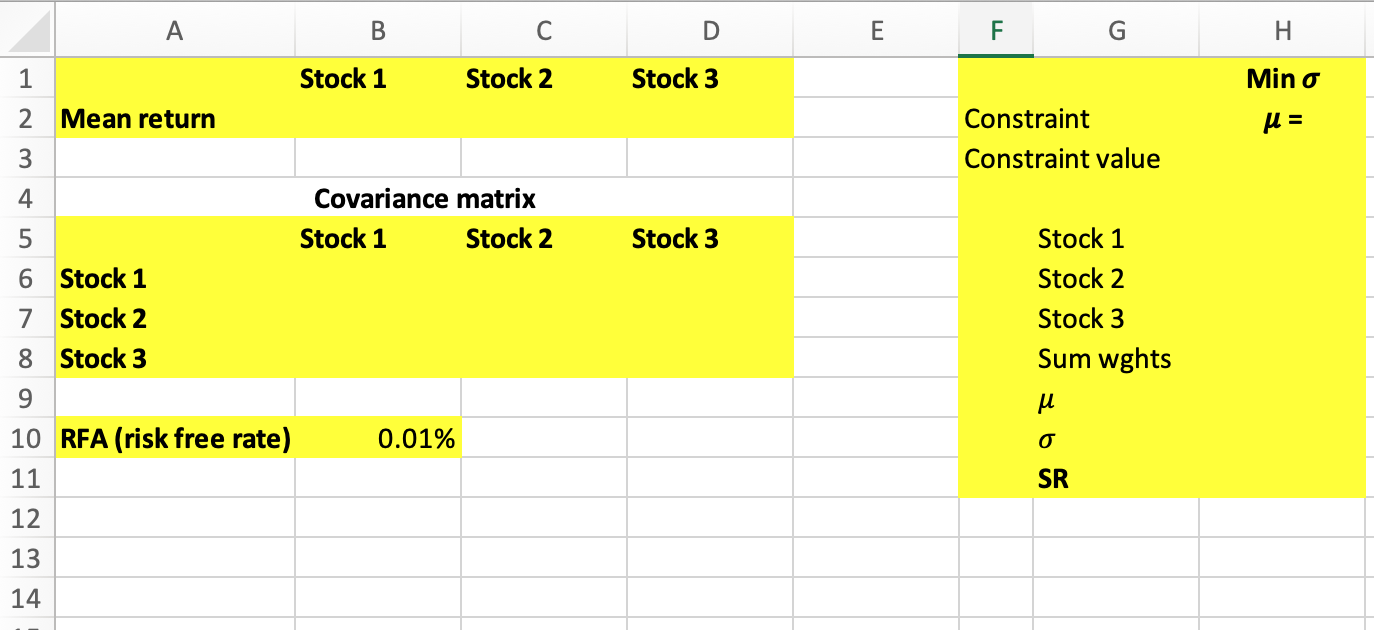The width and height of the screenshot is (1374, 630).
Task: Select the column A header
Action: click(x=175, y=30)
